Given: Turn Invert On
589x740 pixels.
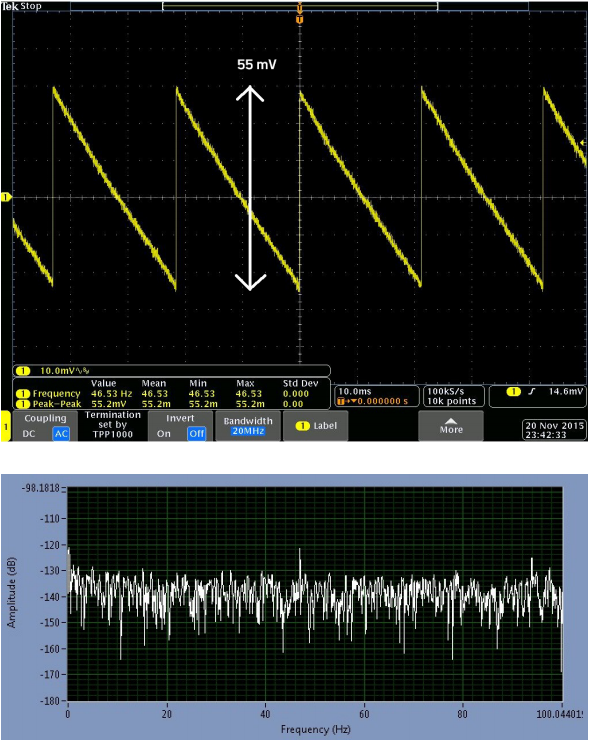Looking at the screenshot, I should coord(164,434).
